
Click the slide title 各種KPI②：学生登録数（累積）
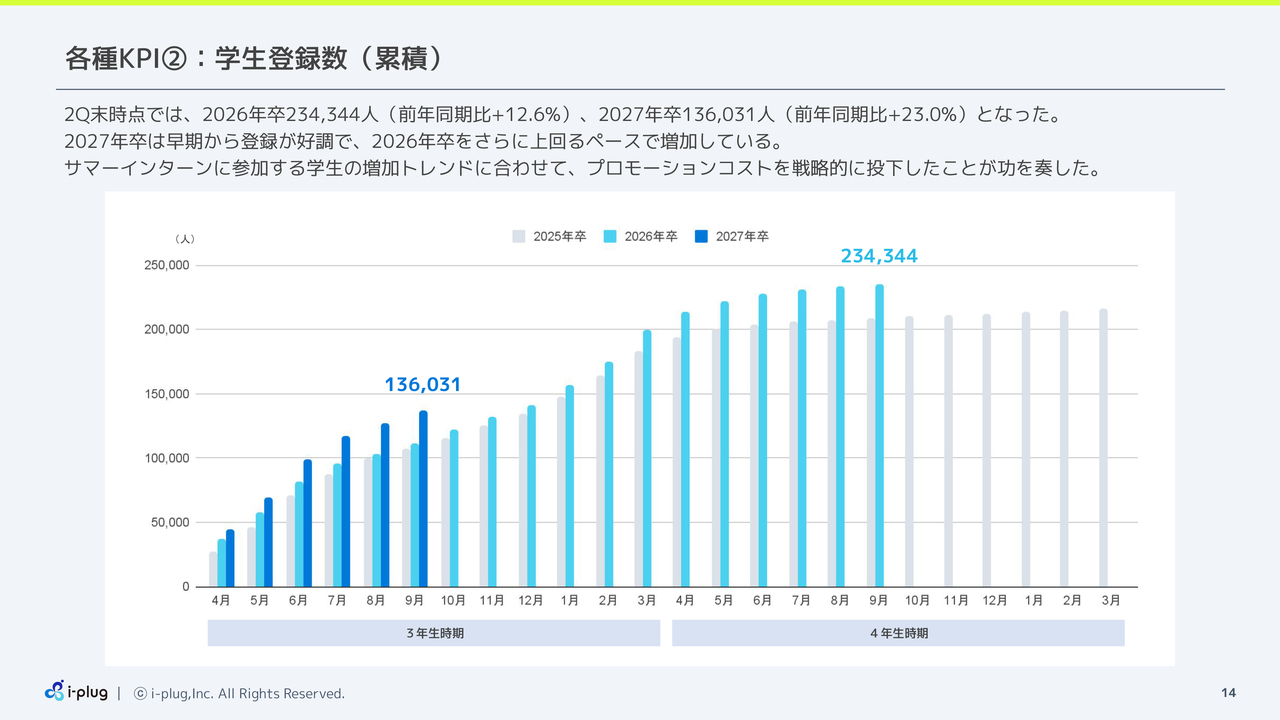click(254, 59)
